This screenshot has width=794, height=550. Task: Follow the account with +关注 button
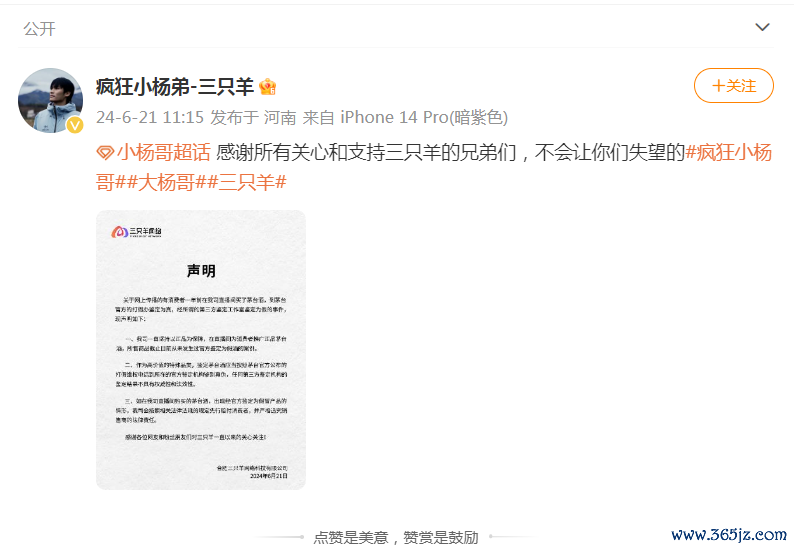click(733, 86)
